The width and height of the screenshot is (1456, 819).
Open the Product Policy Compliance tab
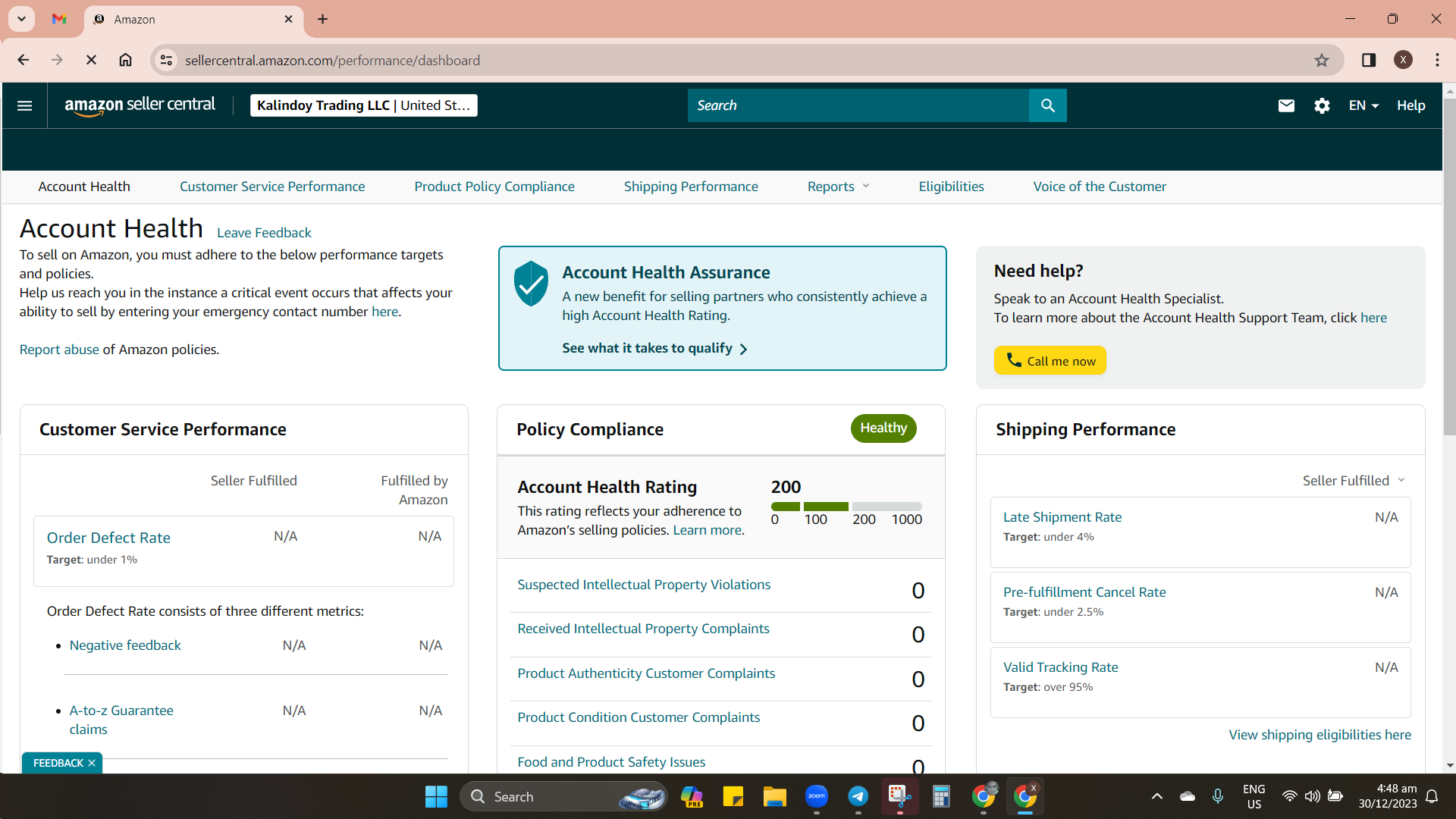494,187
